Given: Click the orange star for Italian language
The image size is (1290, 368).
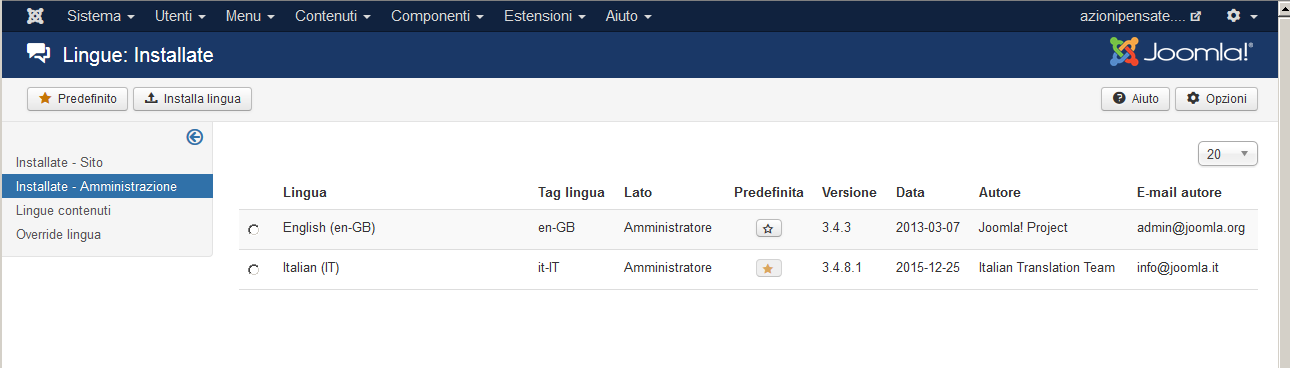Looking at the screenshot, I should coord(768,268).
